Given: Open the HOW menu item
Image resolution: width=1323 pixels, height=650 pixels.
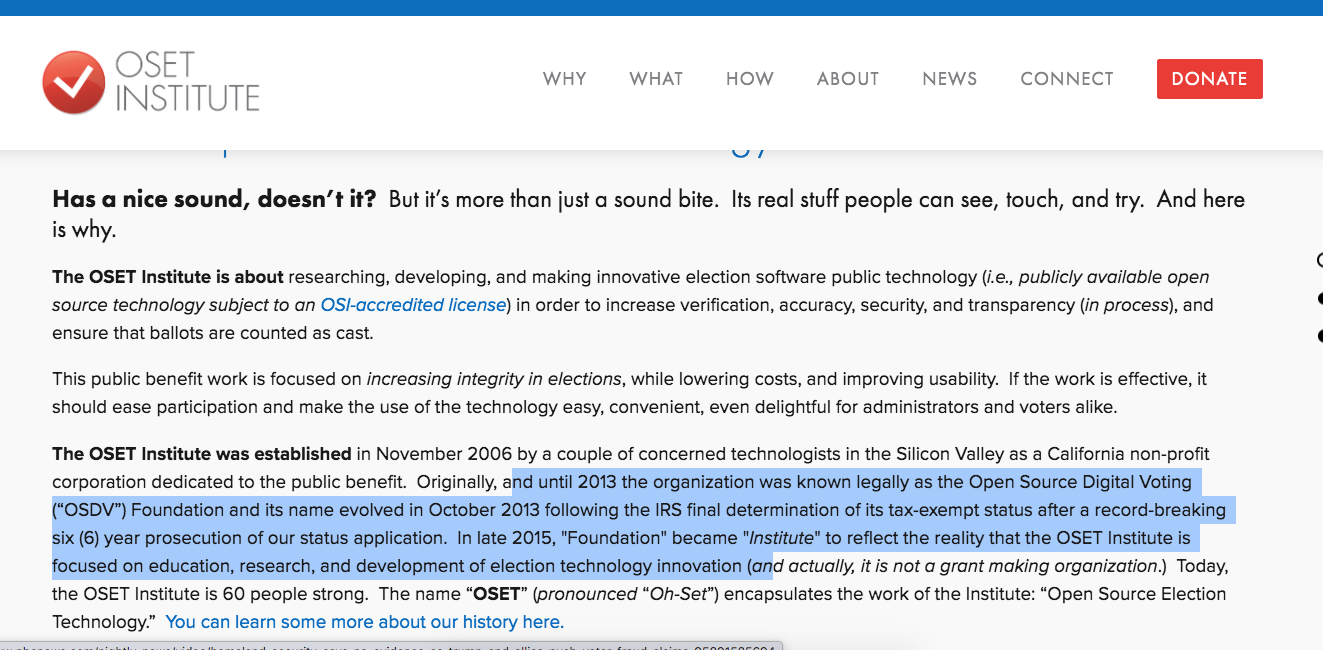Looking at the screenshot, I should [x=750, y=79].
